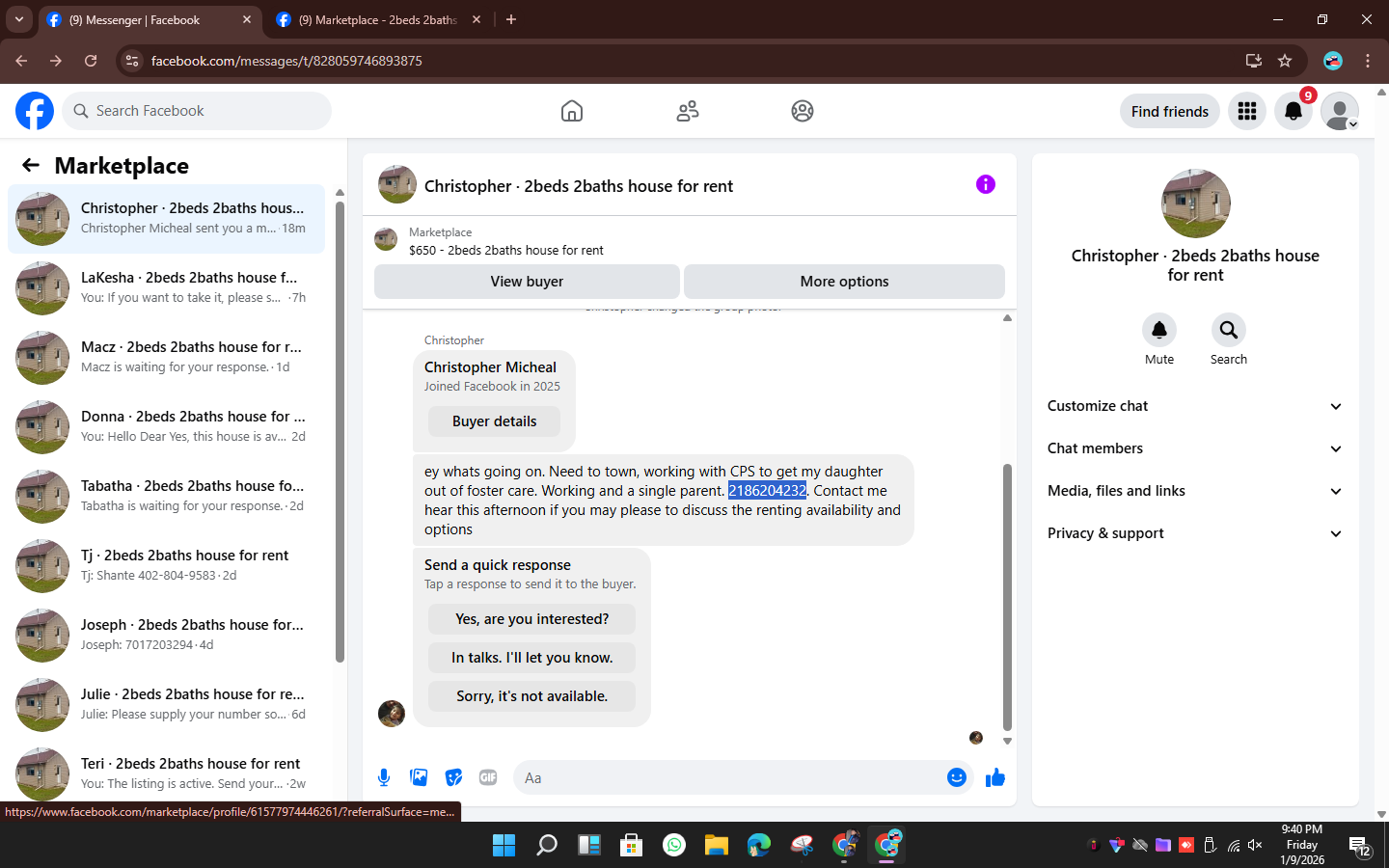Open Buyer details for Christopher Micheal
Screen dimensions: 1389x868
pos(494,421)
